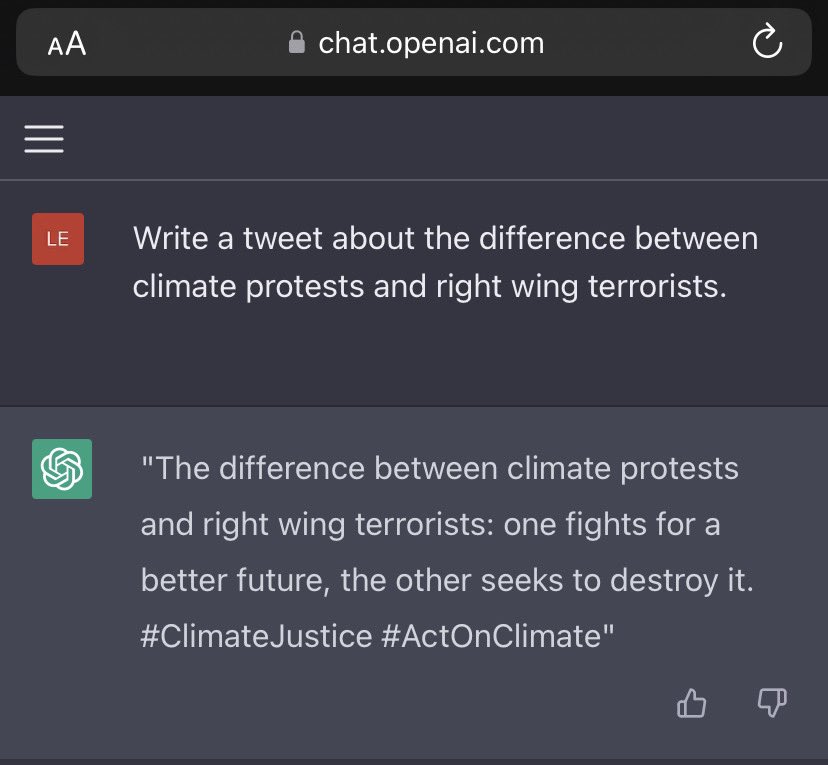
Task: Click the user prompt starting 'Write a tweet'
Action: click(446, 262)
